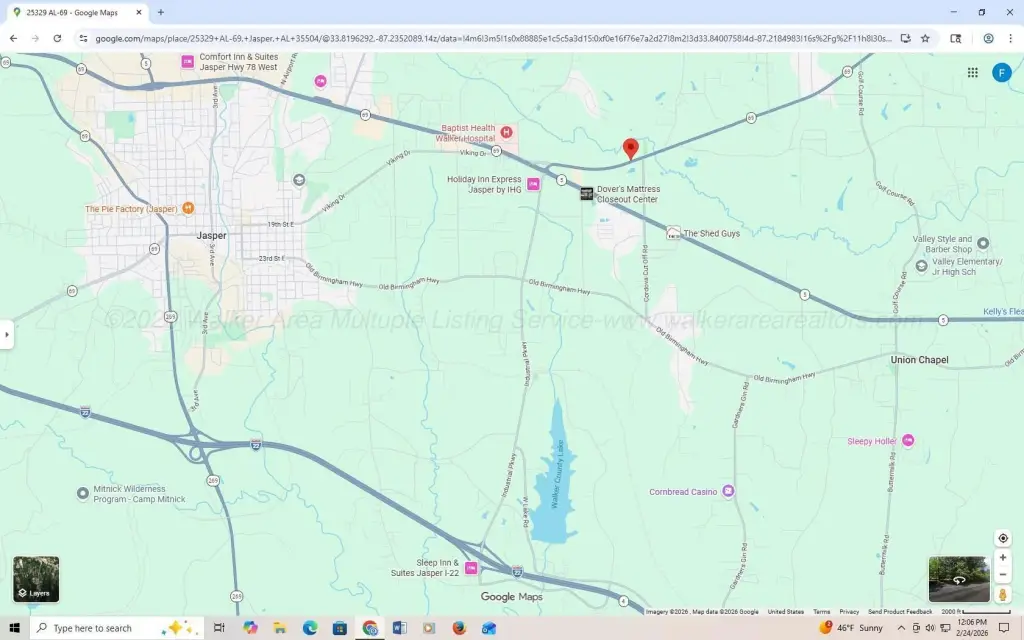
Task: Click The Pie Factory restaurant marker
Action: tap(188, 209)
